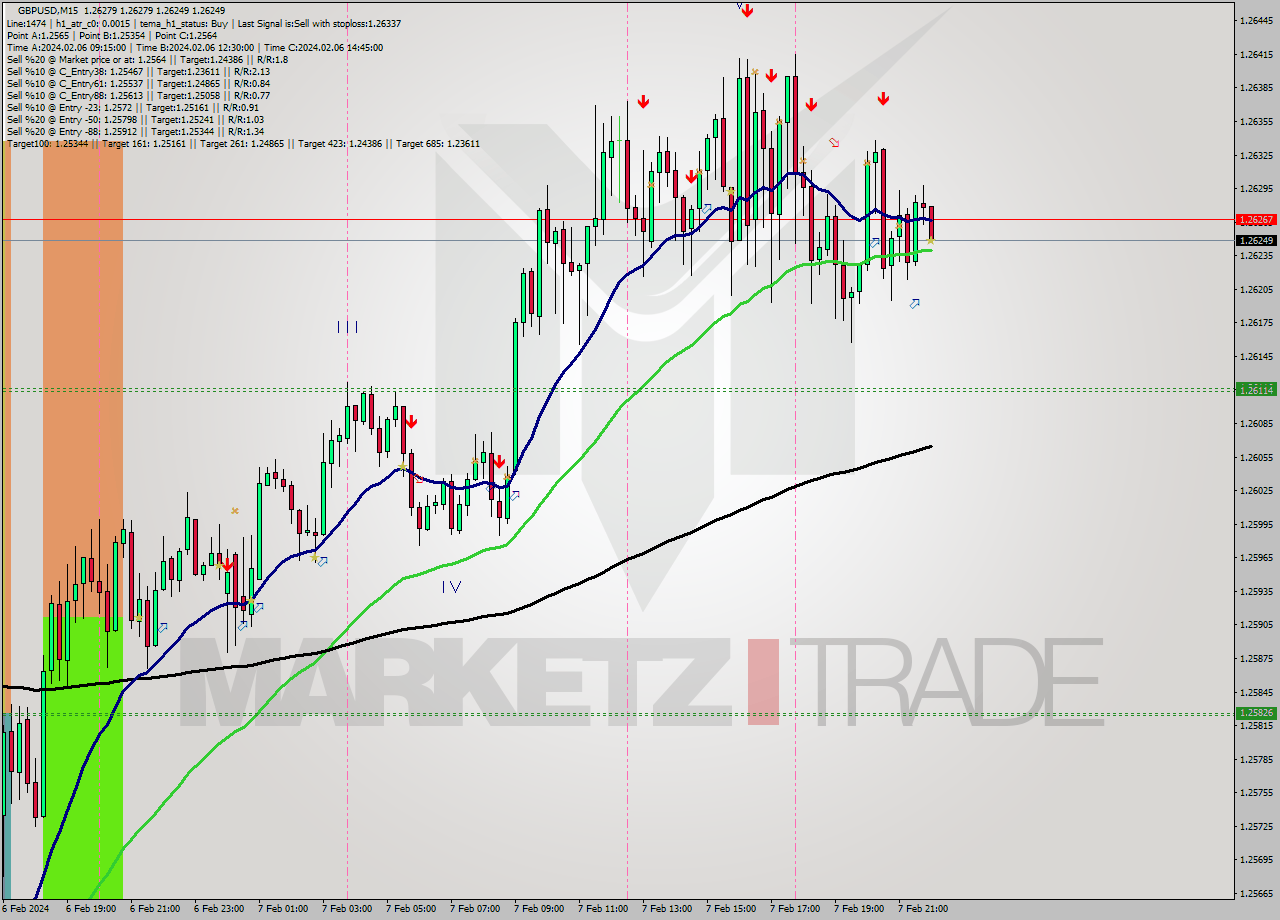
Task: Click the 1.26295 price scale label
Action: (1256, 188)
